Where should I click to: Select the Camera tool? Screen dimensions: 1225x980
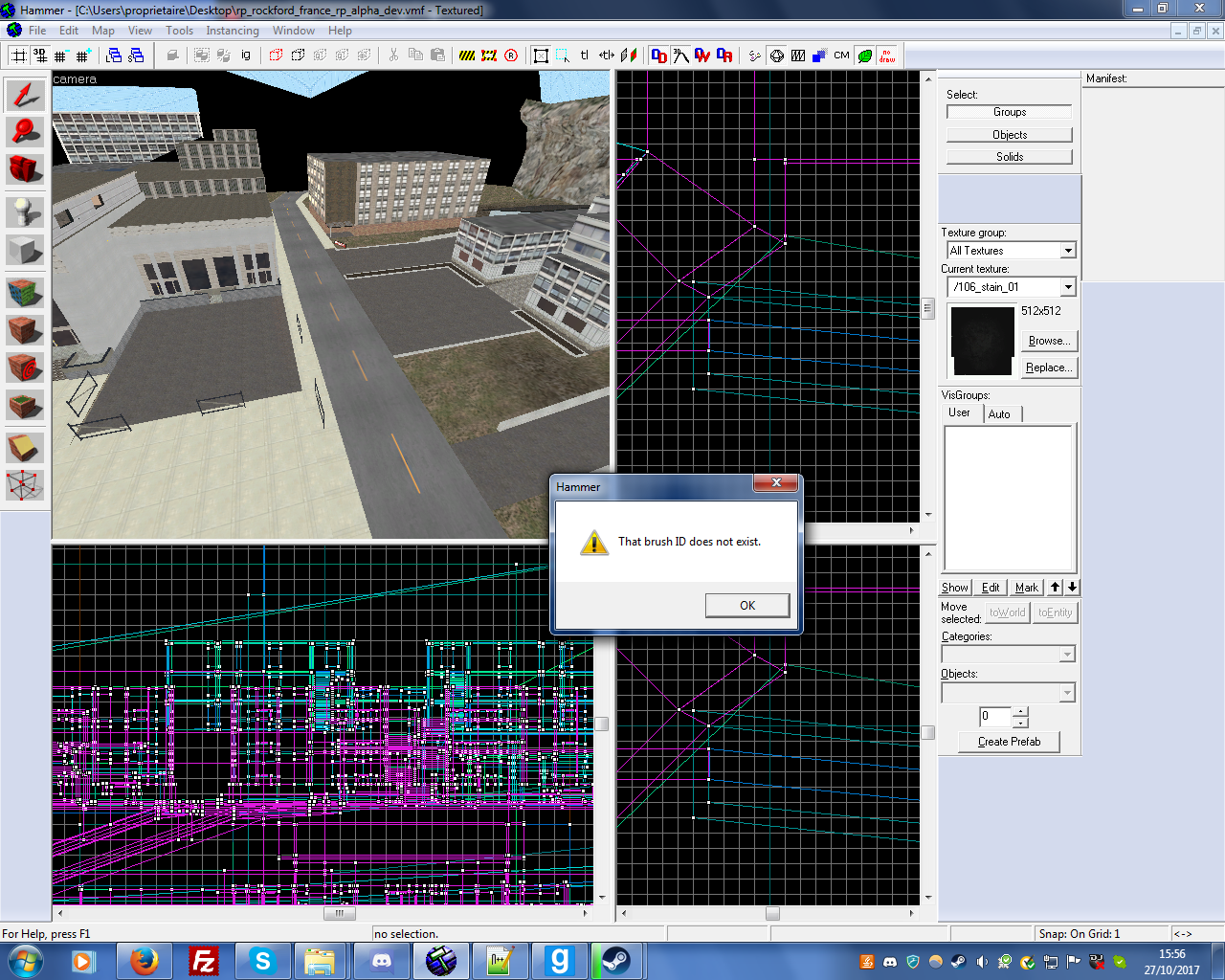point(25,169)
